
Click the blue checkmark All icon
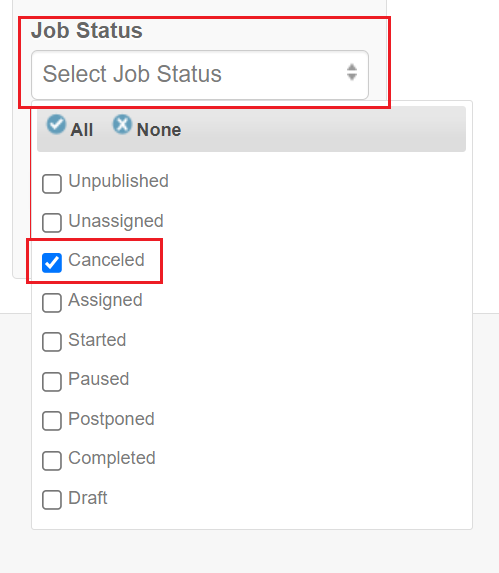(x=56, y=124)
